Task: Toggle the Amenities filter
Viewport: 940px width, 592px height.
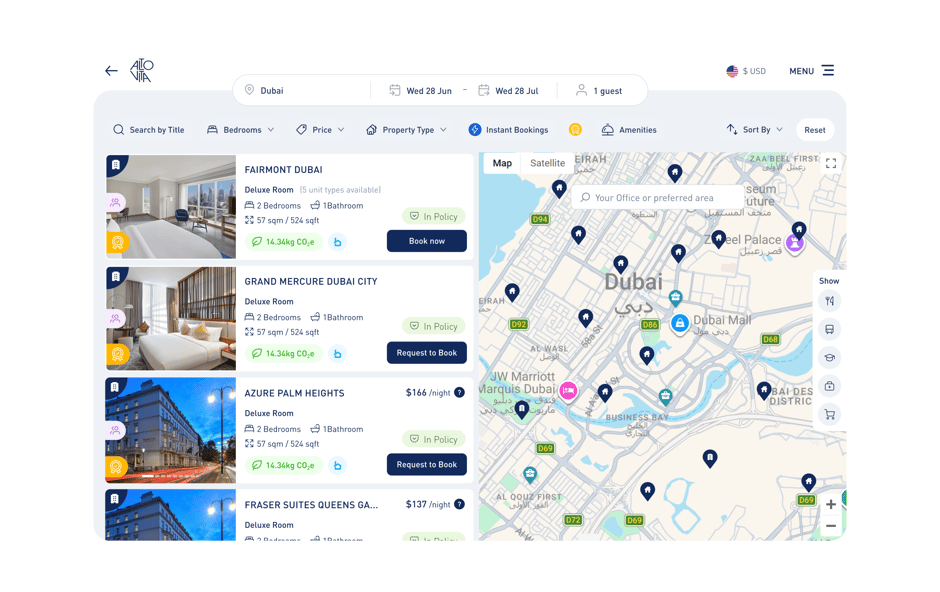Action: point(629,129)
